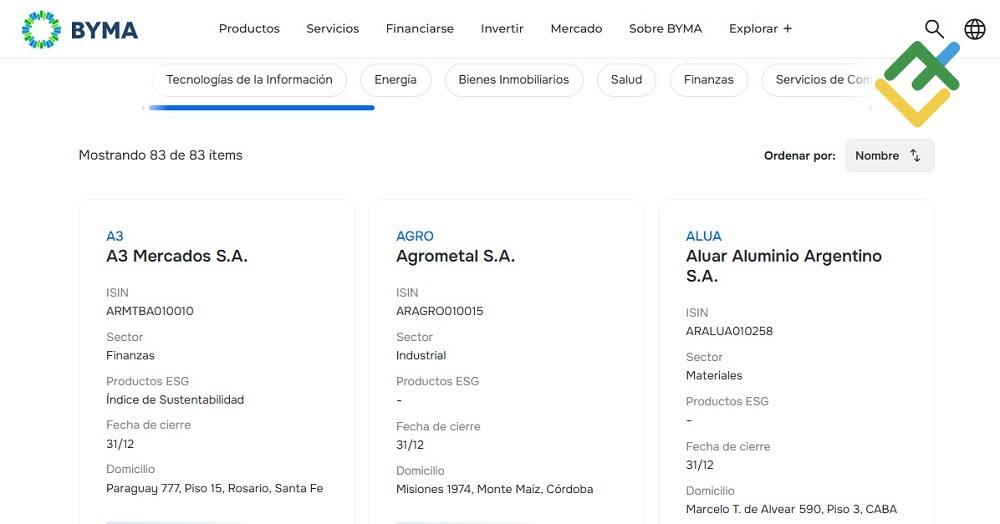Open the Servicios menu
This screenshot has width=1000, height=524.
[x=332, y=29]
